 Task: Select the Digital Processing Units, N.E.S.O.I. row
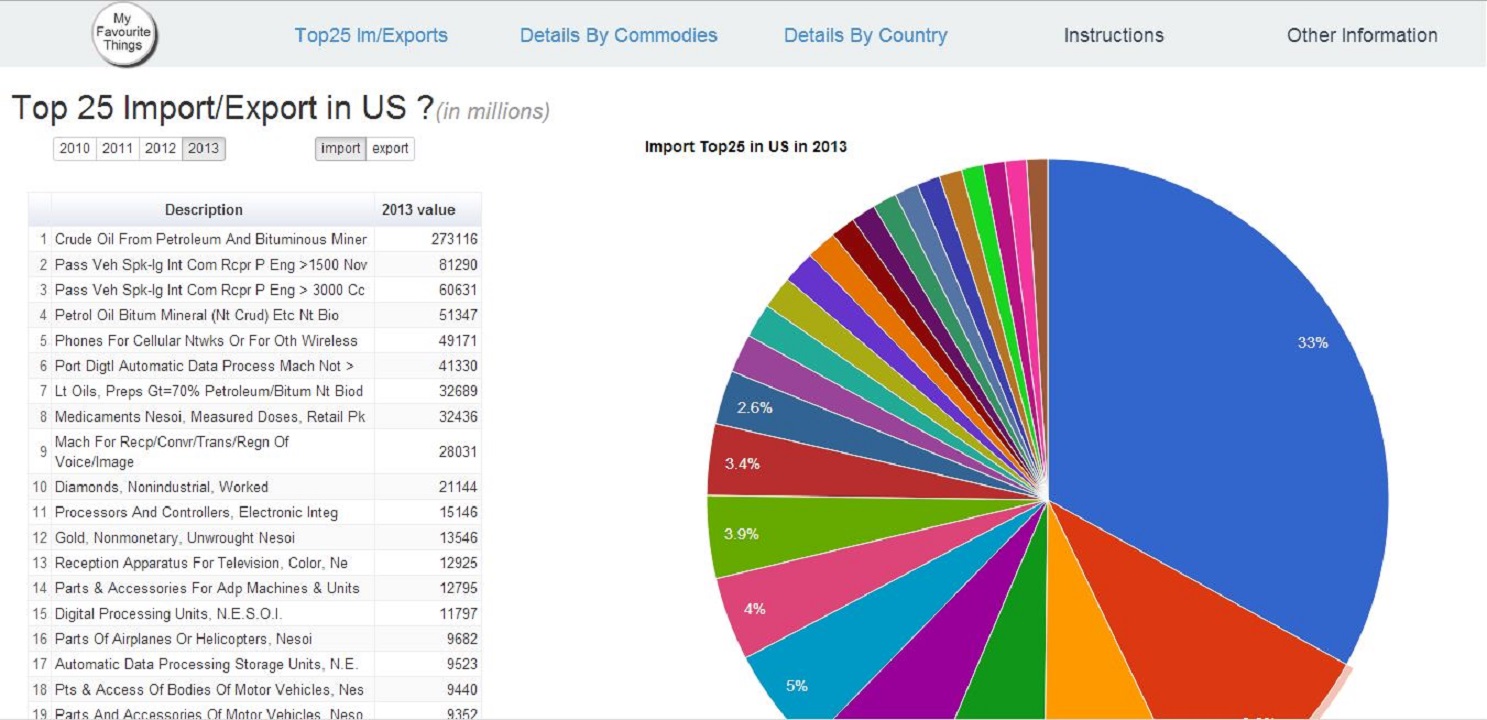click(x=213, y=614)
